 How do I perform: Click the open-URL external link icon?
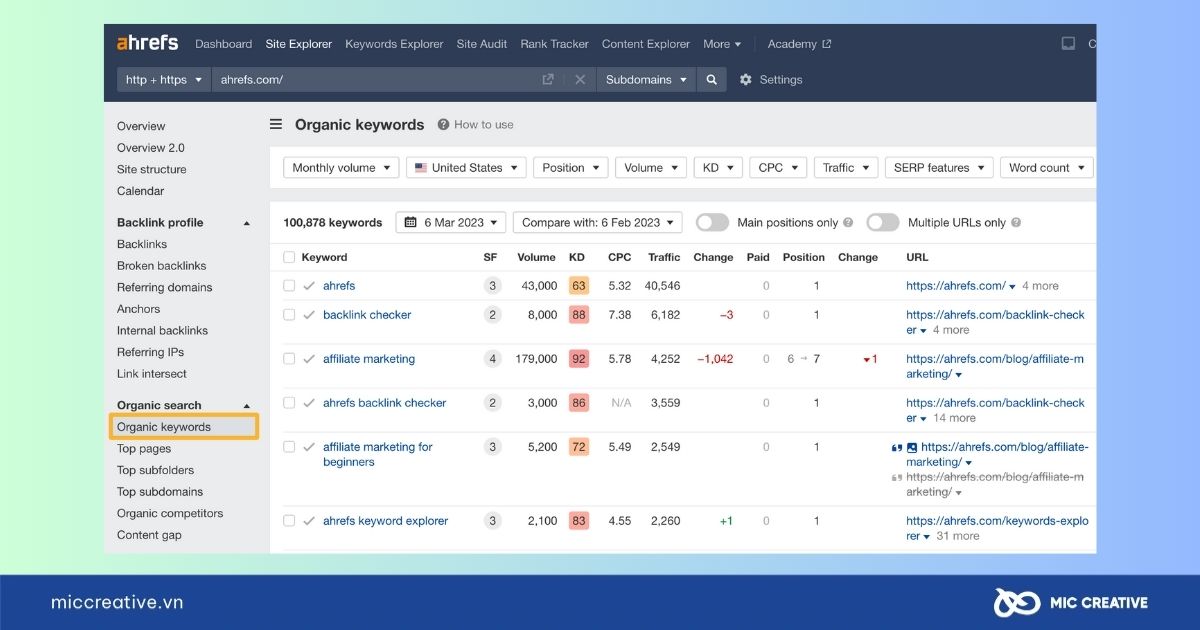tap(548, 80)
